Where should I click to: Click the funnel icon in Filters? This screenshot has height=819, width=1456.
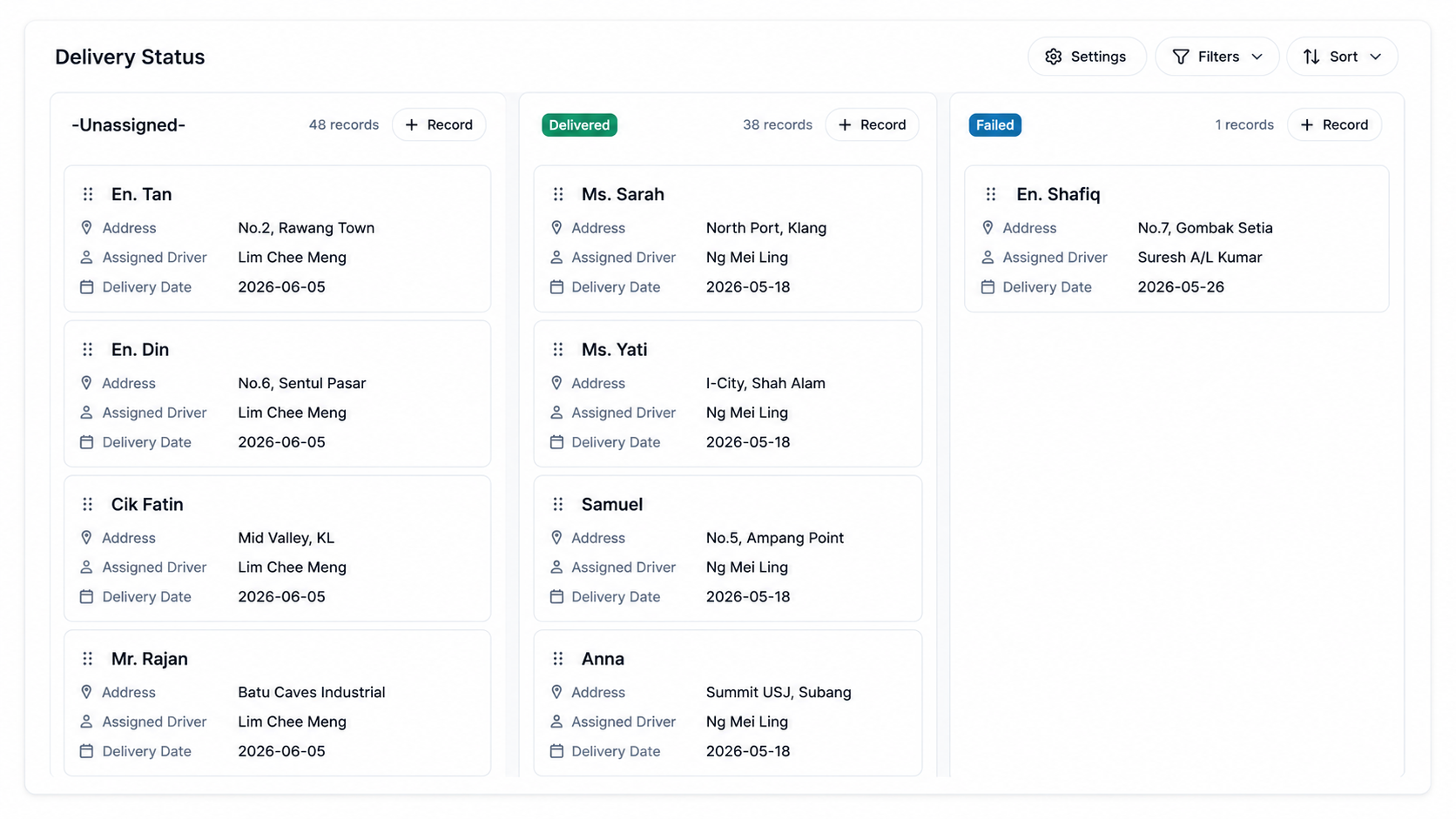(x=1181, y=57)
